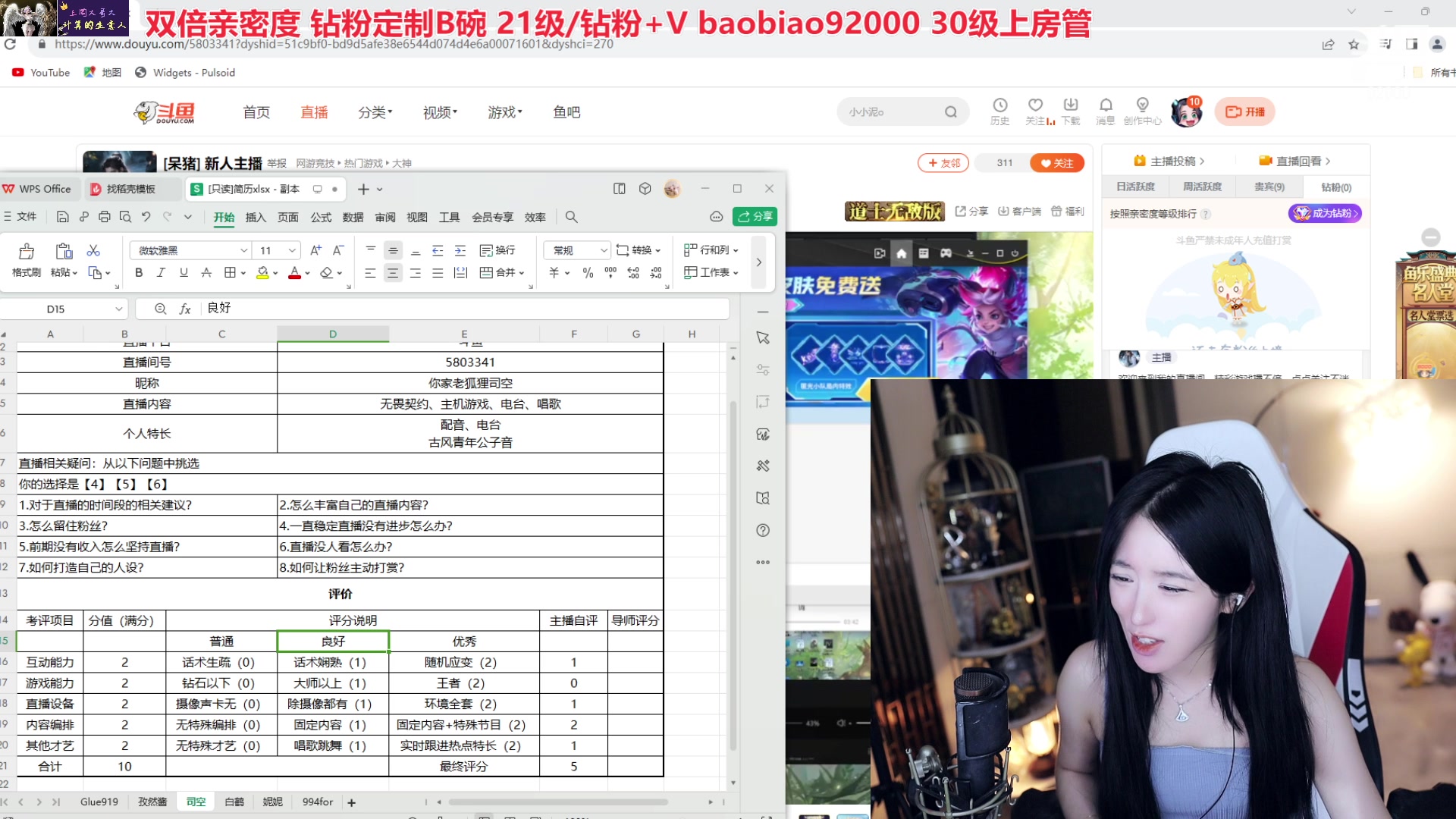This screenshot has height=819, width=1456.
Task: Open rows and columns (行和列) dropdown
Action: [711, 250]
